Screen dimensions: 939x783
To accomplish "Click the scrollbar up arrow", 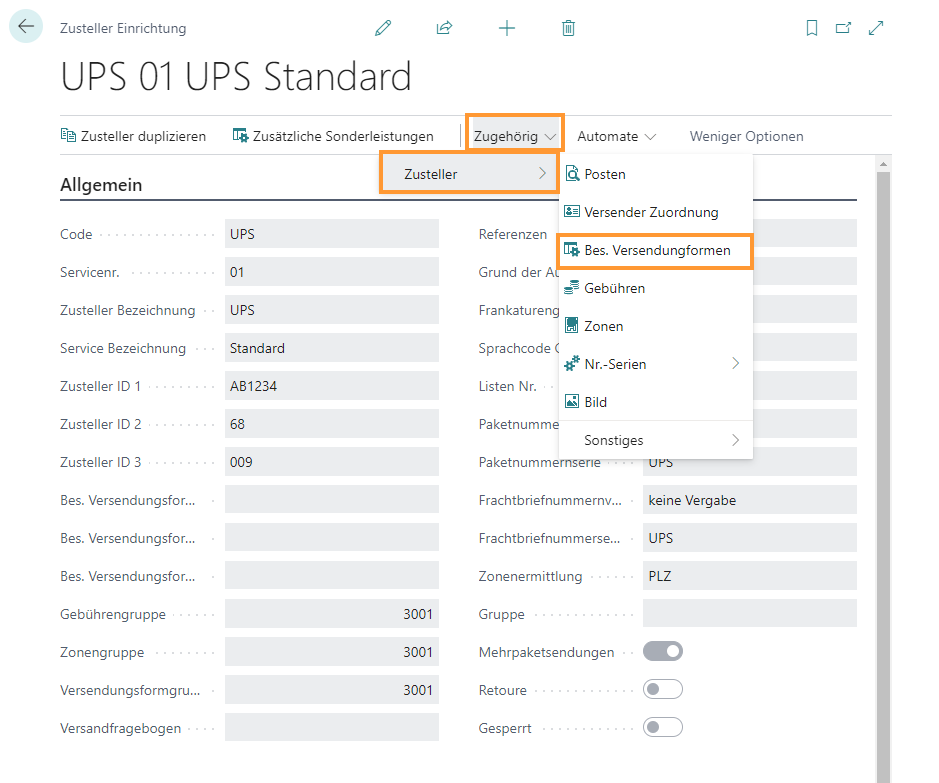I will coord(883,163).
